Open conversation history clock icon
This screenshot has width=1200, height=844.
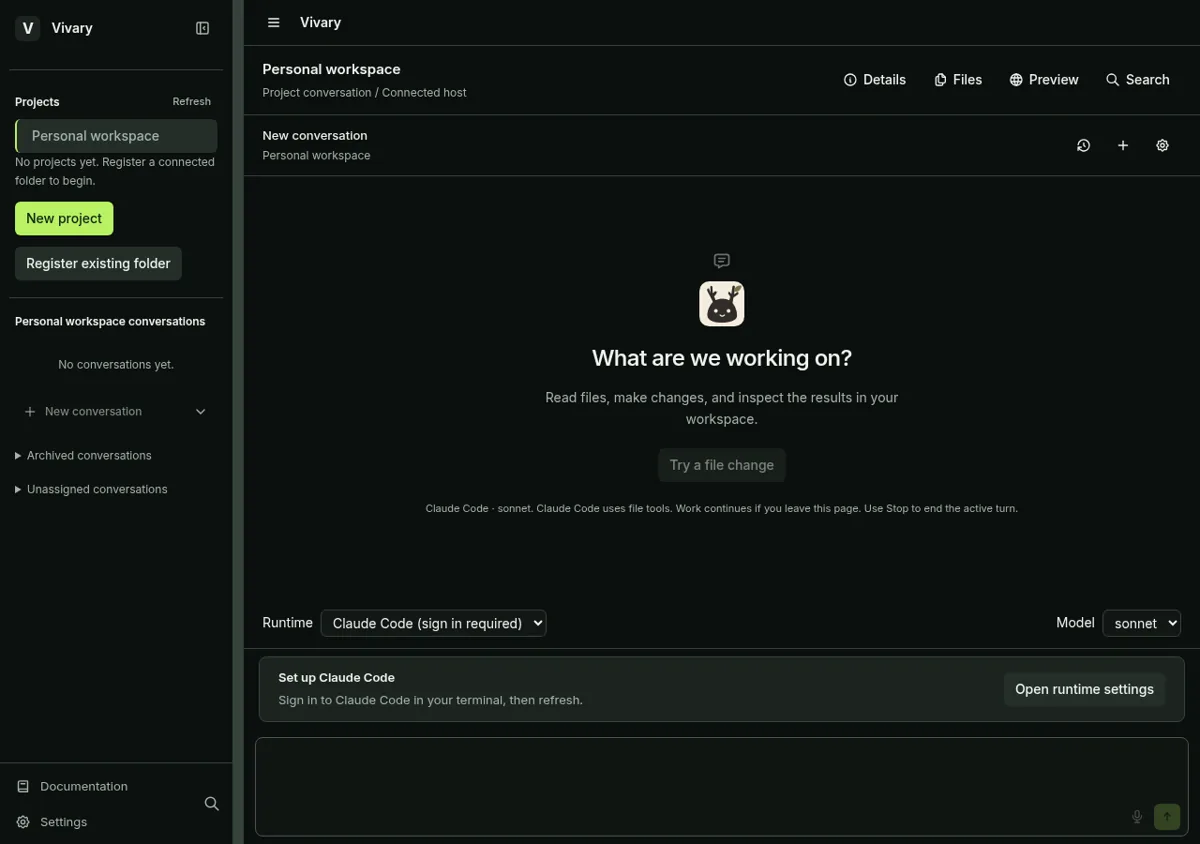click(1083, 145)
